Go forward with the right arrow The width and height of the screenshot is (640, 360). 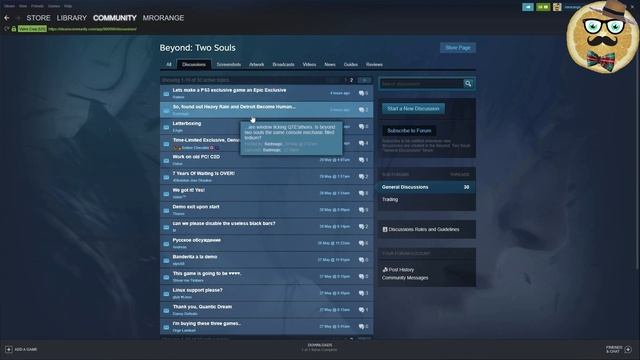pyautogui.click(x=18, y=18)
